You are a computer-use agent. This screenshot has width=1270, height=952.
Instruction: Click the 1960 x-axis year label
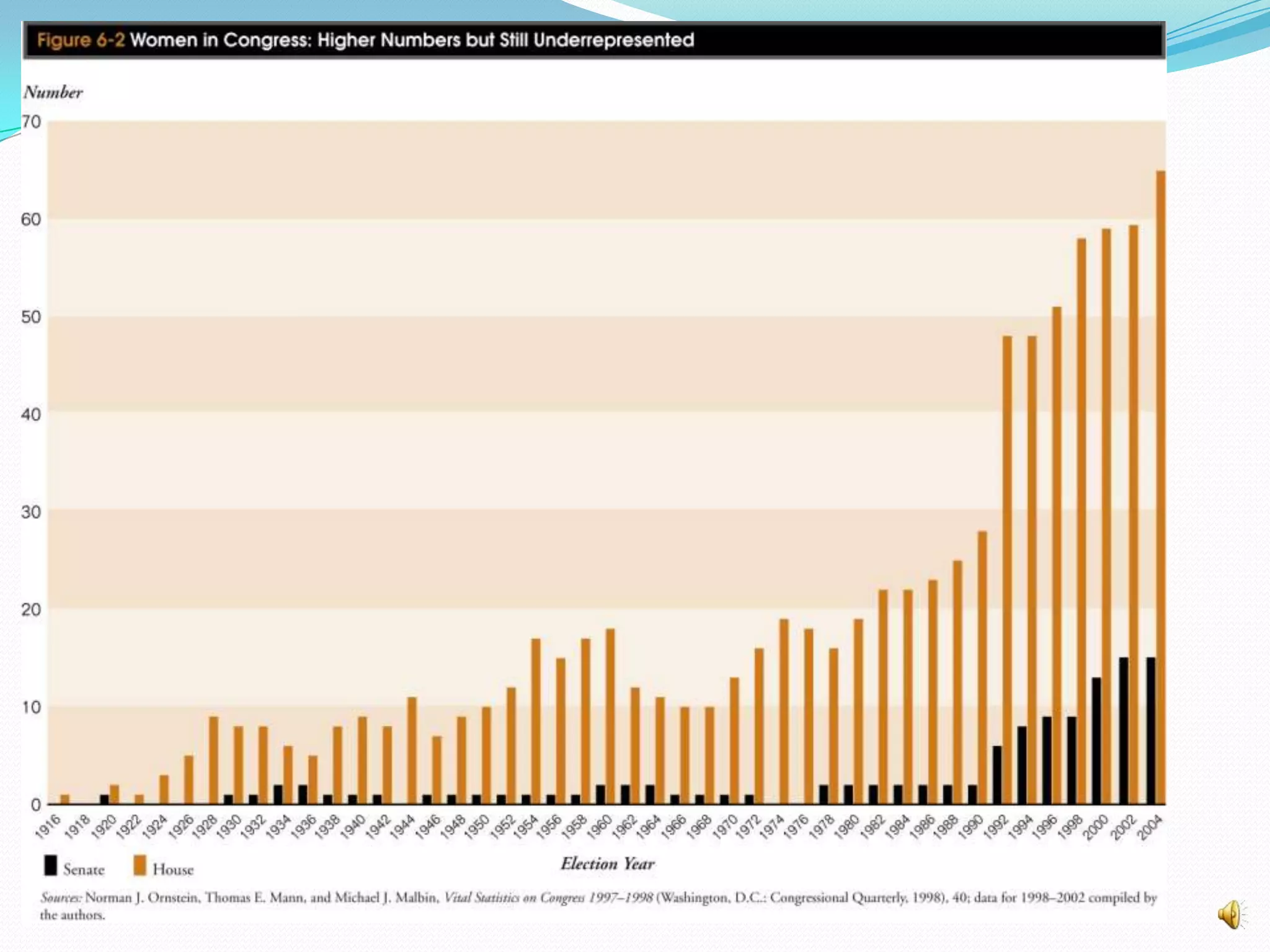(600, 827)
